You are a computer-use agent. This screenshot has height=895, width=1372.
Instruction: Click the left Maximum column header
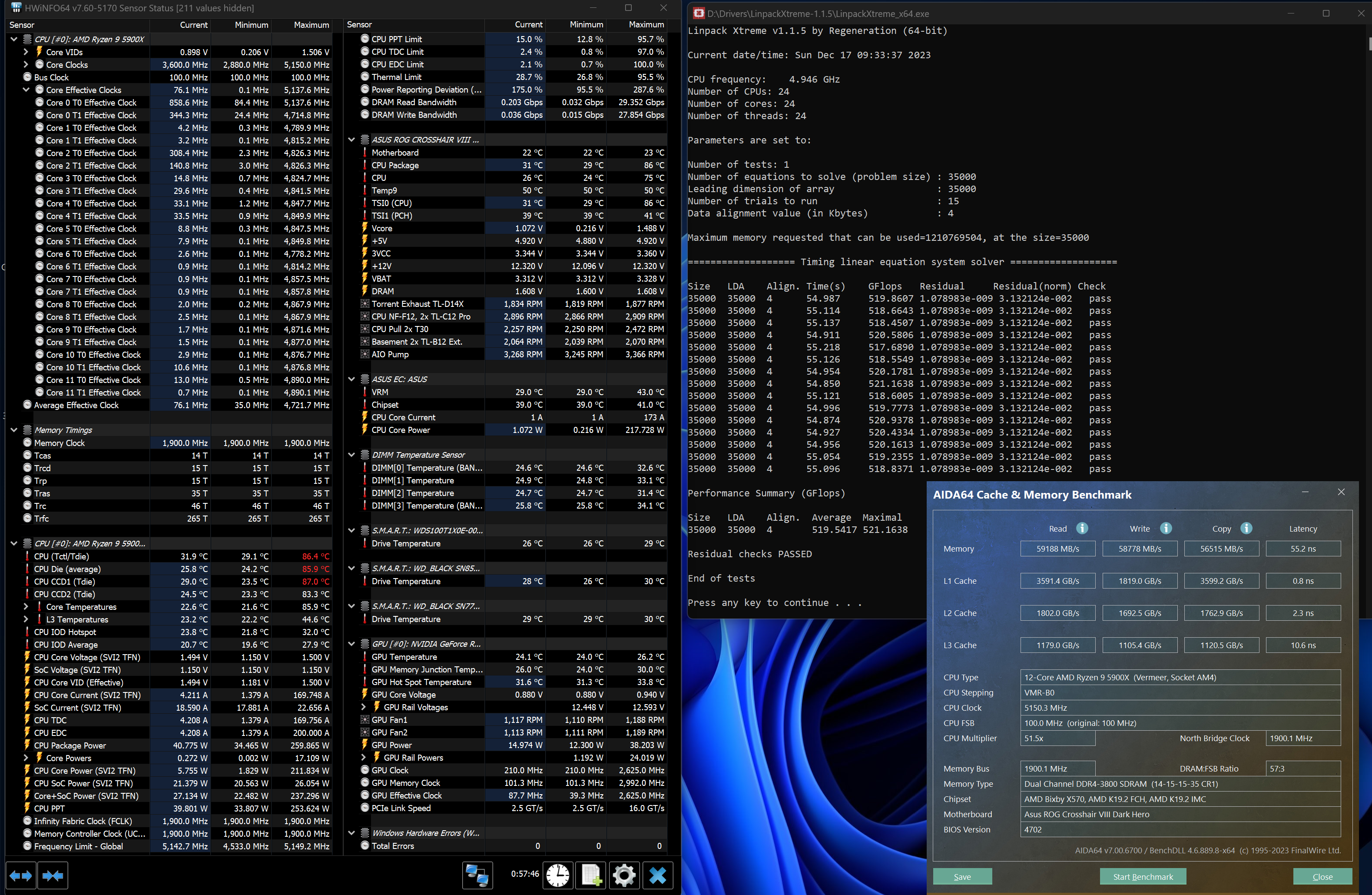pyautogui.click(x=302, y=25)
